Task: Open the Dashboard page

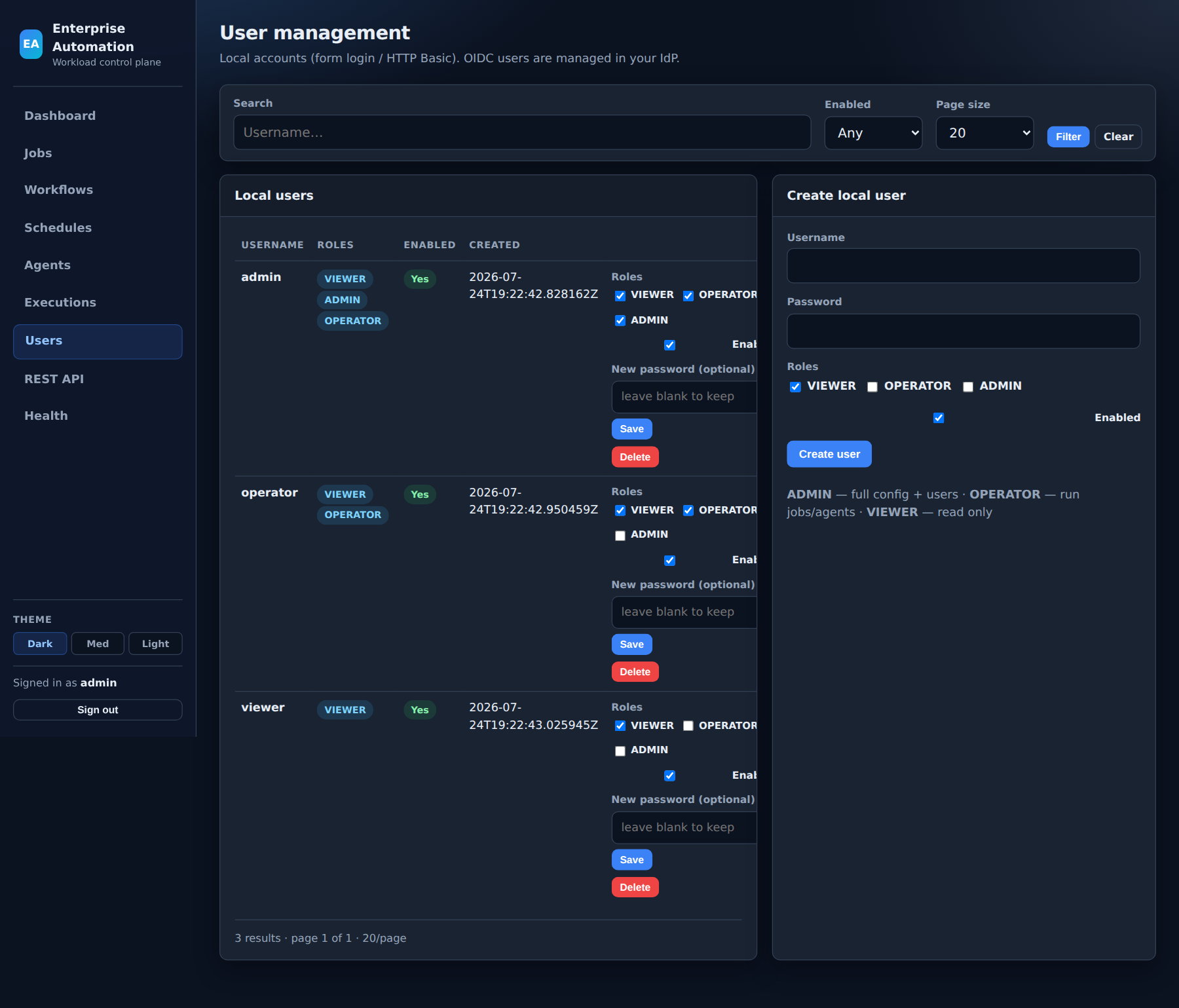Action: point(98,116)
